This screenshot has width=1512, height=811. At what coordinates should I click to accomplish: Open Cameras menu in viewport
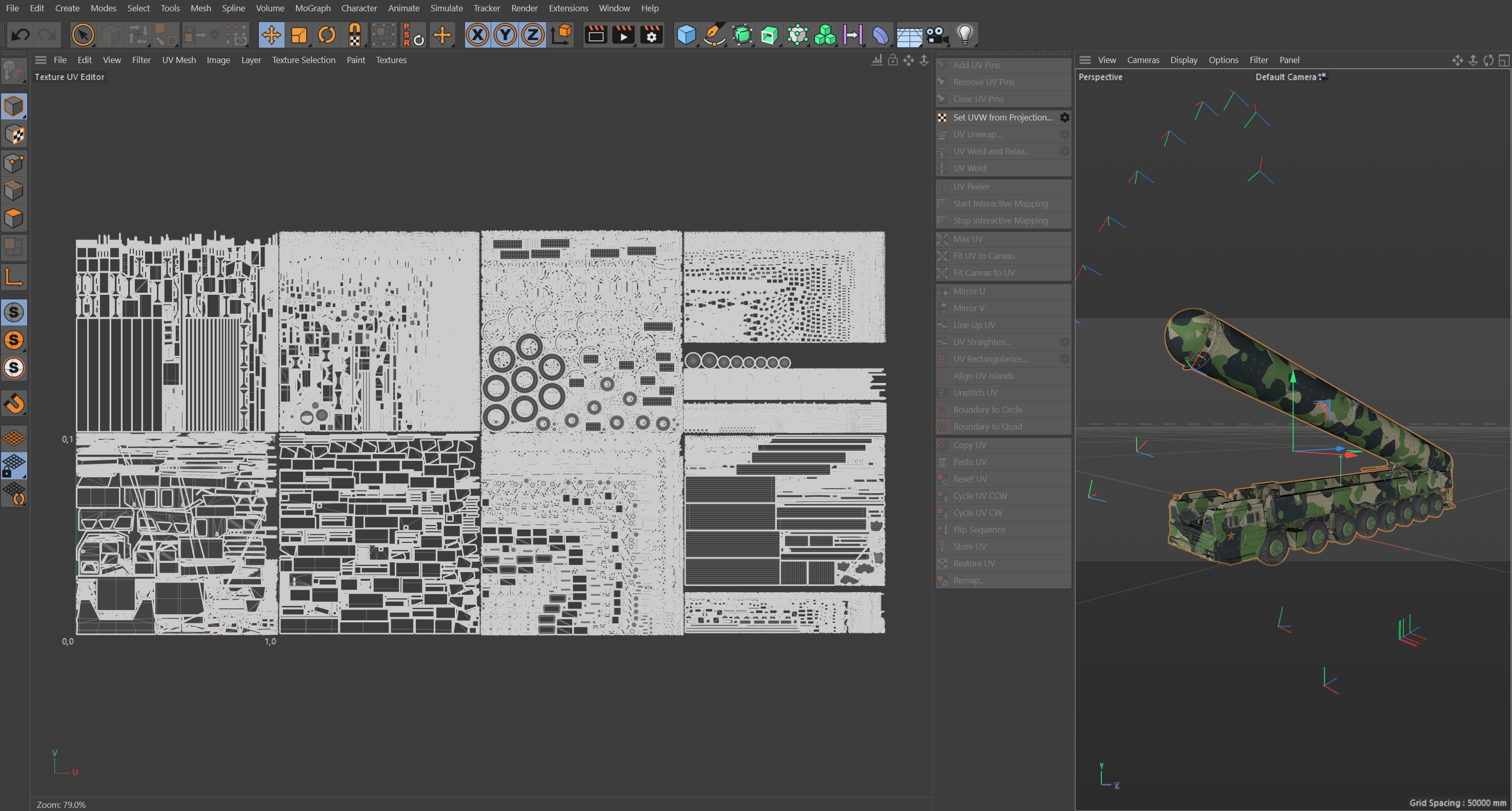pyautogui.click(x=1142, y=60)
